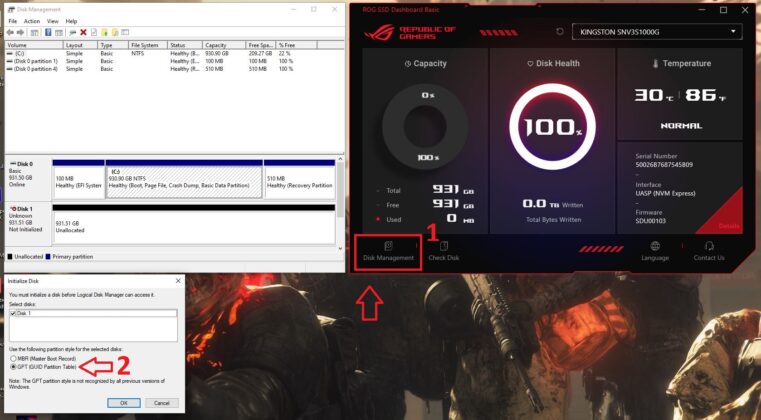Open Disk Management from ROG dashboard
Screen dimensions: 761x420
(388, 251)
